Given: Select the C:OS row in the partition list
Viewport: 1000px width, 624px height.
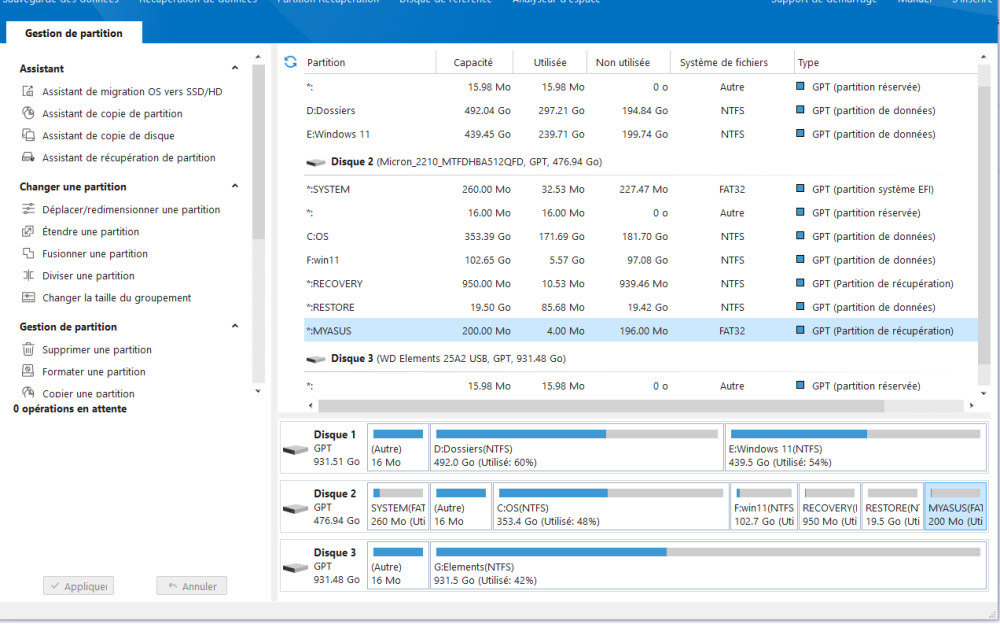Looking at the screenshot, I should 640,236.
